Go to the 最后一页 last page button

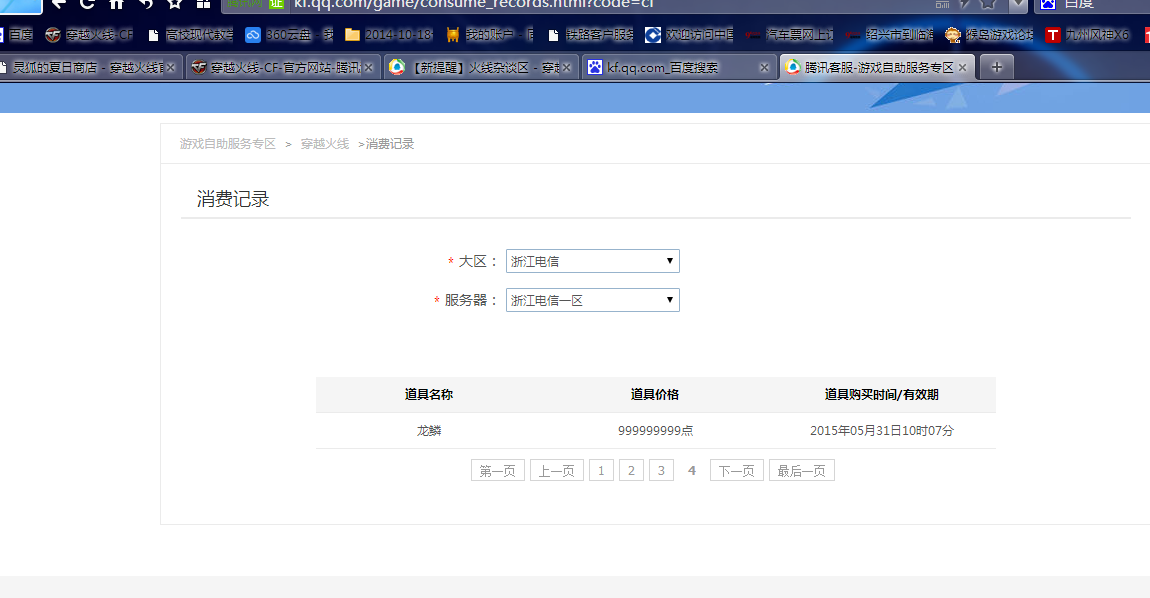coord(802,470)
